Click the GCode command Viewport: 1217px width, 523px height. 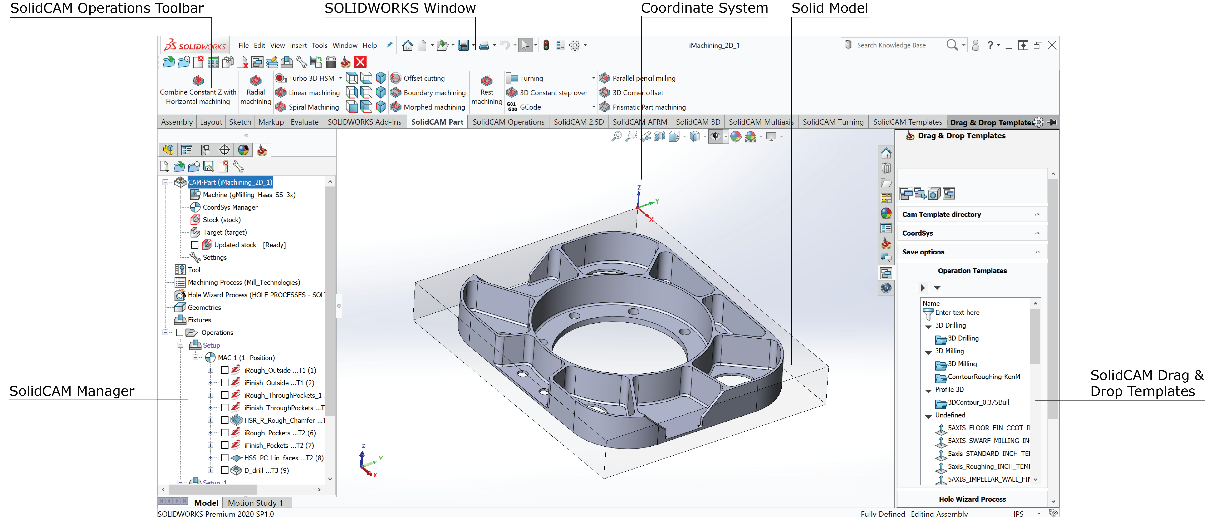point(526,106)
